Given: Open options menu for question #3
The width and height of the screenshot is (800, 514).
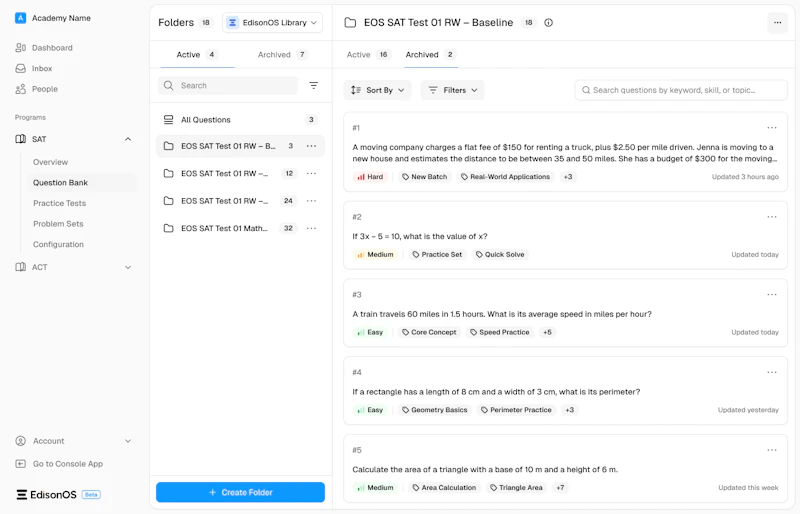Looking at the screenshot, I should tap(772, 295).
